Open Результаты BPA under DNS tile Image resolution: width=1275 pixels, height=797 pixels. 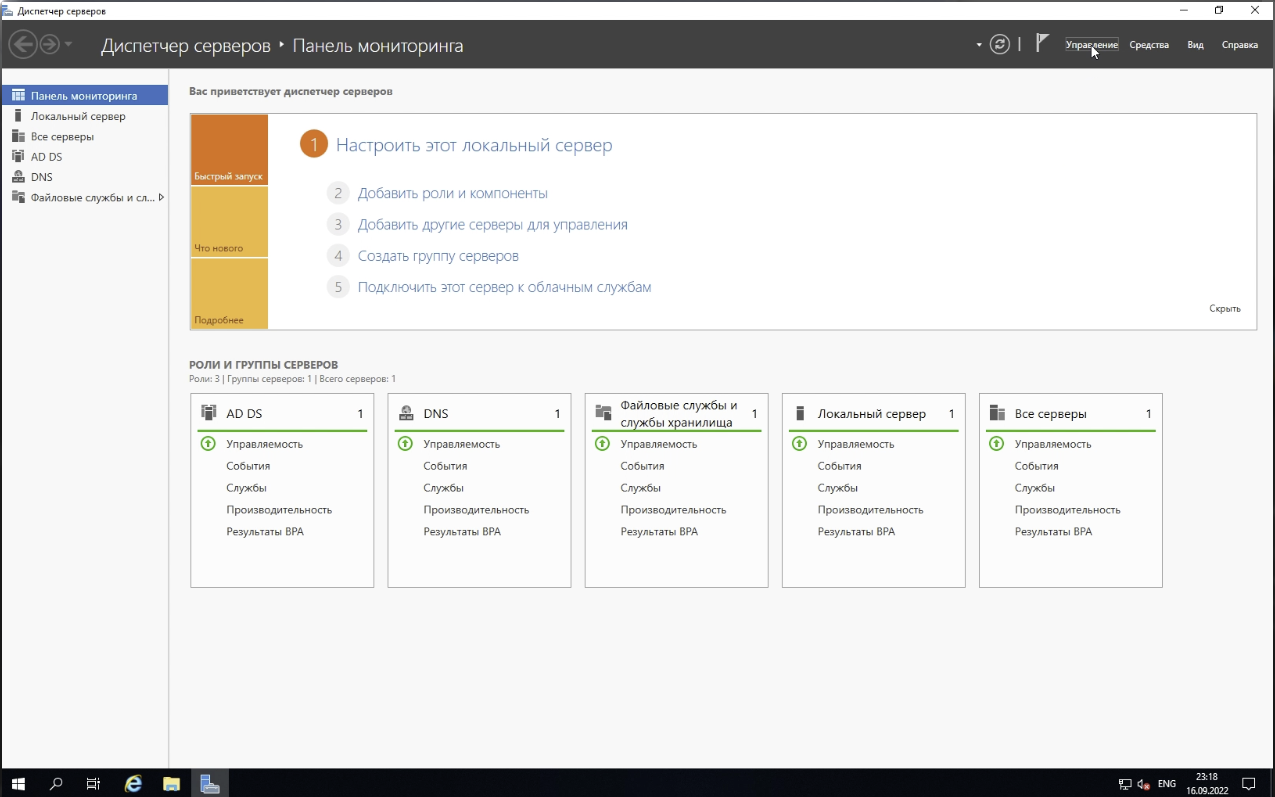(x=461, y=532)
